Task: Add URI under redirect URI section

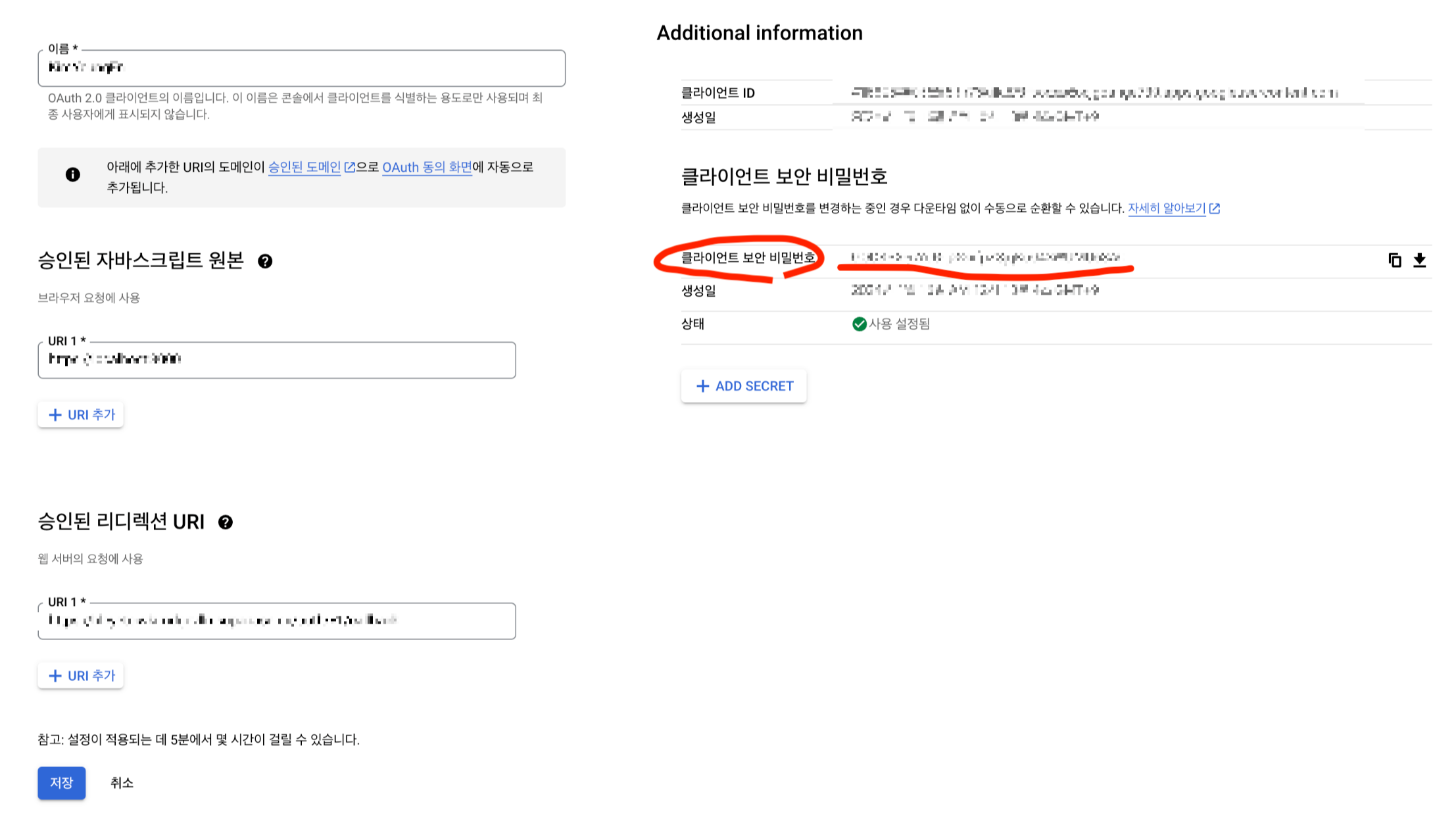Action: (81, 676)
